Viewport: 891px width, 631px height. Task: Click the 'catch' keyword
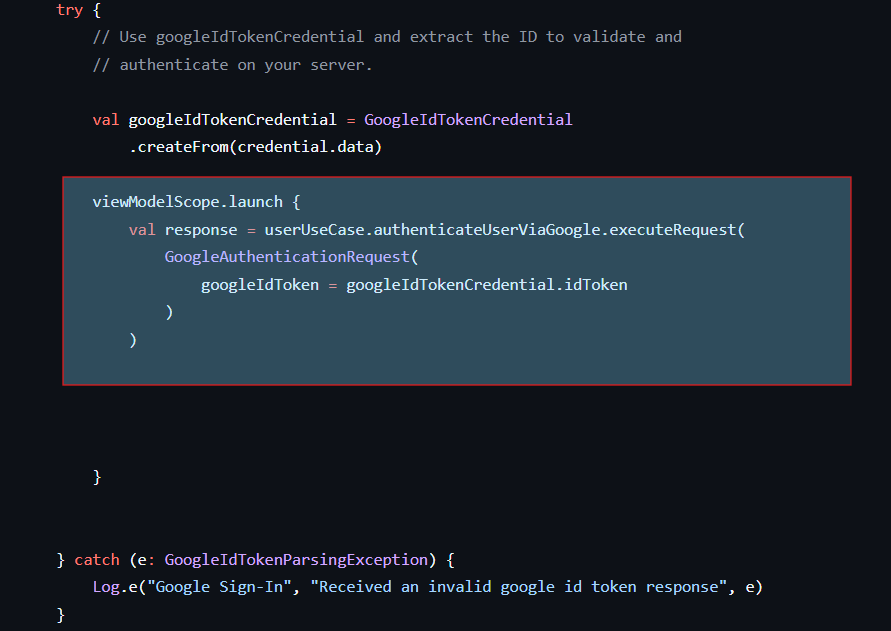pos(96,559)
